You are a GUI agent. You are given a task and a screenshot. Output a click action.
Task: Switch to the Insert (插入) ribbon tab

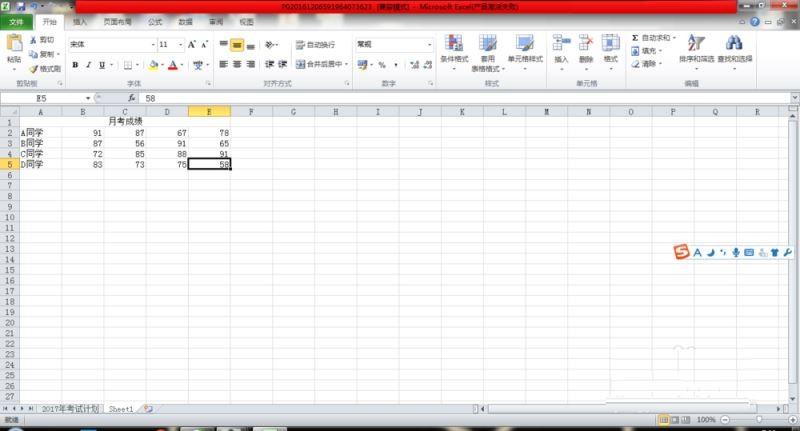pos(79,21)
